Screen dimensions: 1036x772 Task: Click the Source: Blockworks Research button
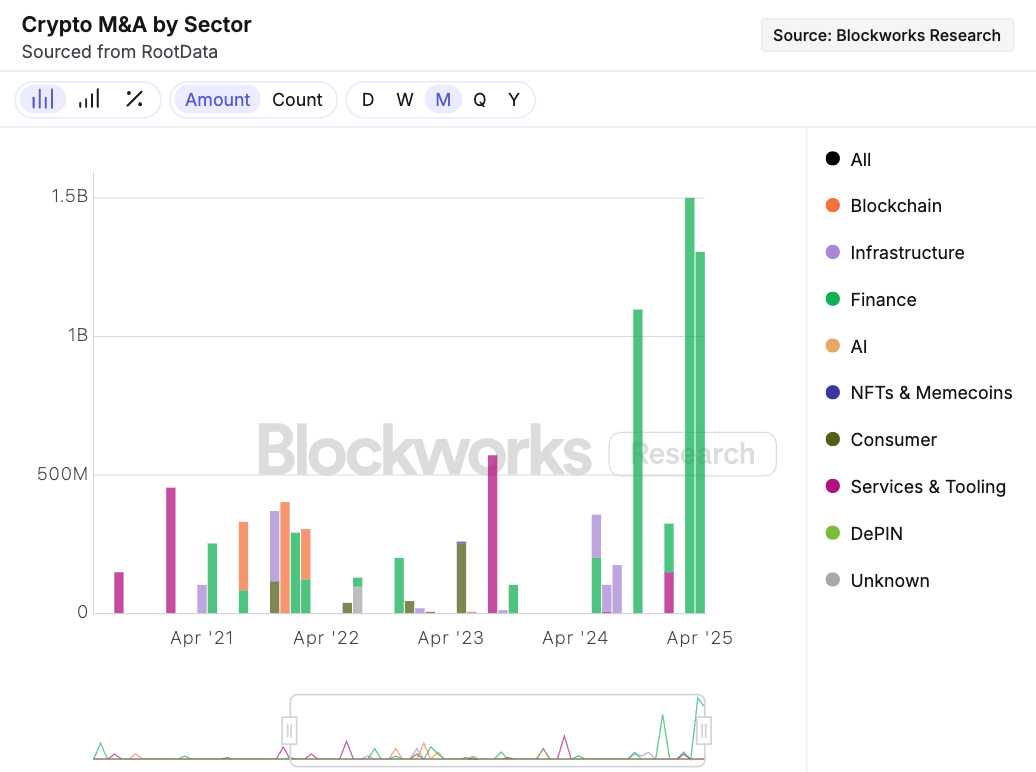point(887,35)
